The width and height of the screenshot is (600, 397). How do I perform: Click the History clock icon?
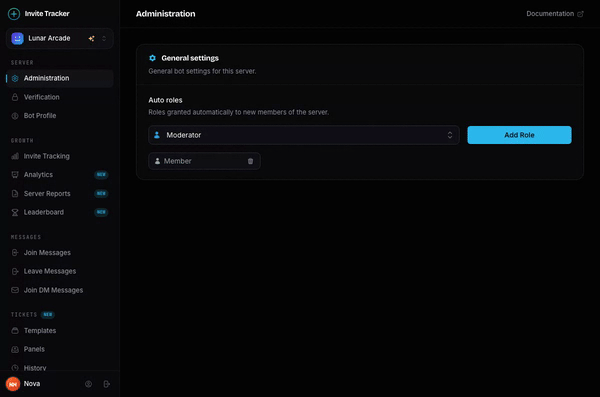point(15,368)
